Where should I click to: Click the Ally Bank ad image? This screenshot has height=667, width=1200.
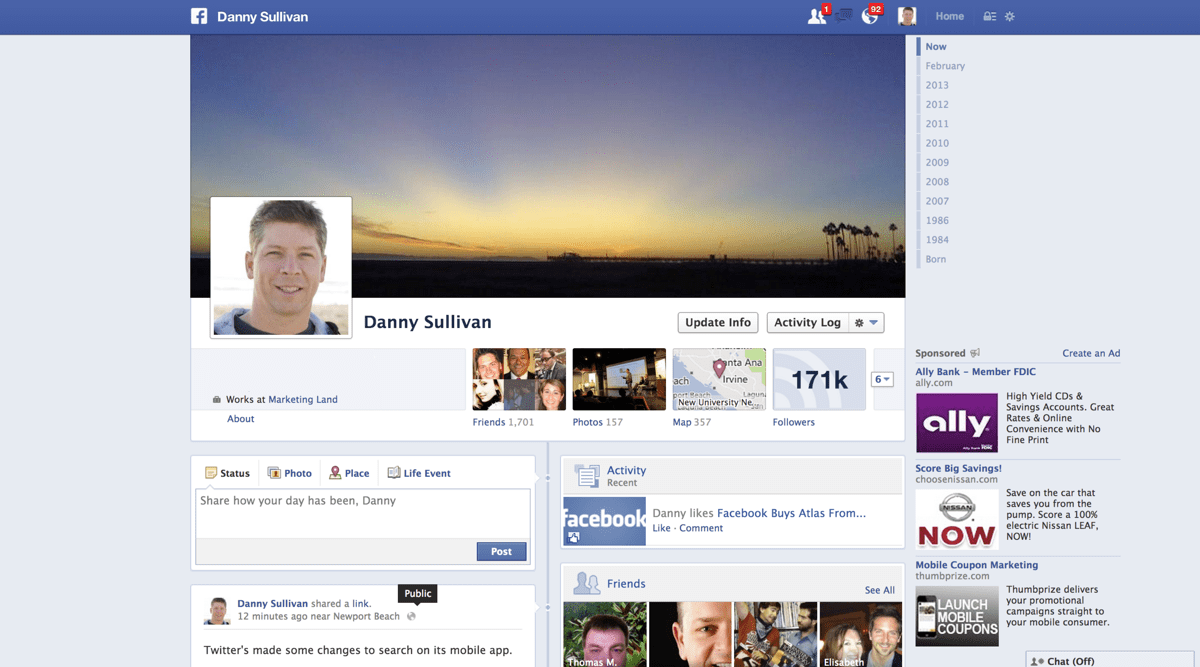point(957,422)
